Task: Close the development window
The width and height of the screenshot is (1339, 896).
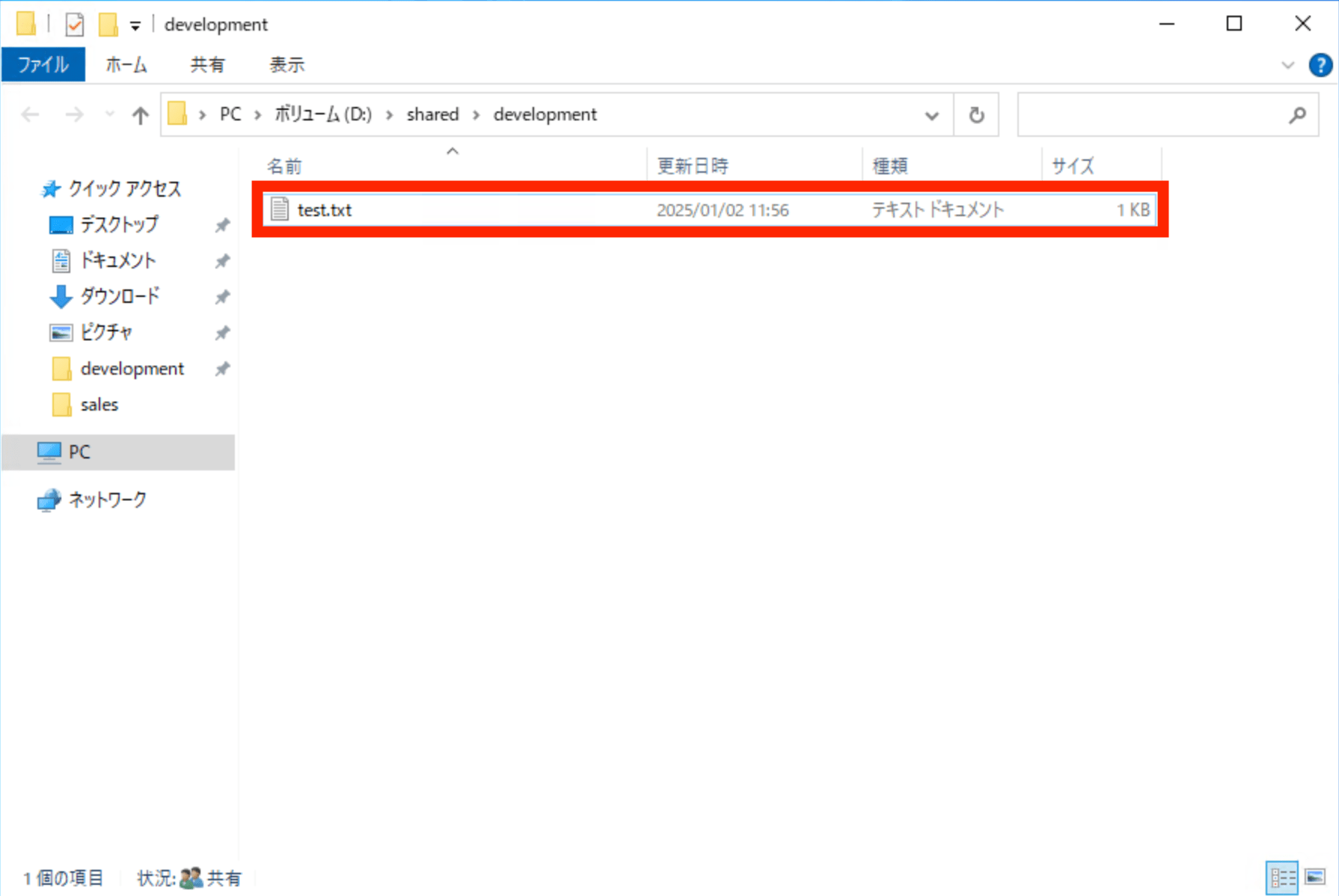Action: coord(1302,24)
